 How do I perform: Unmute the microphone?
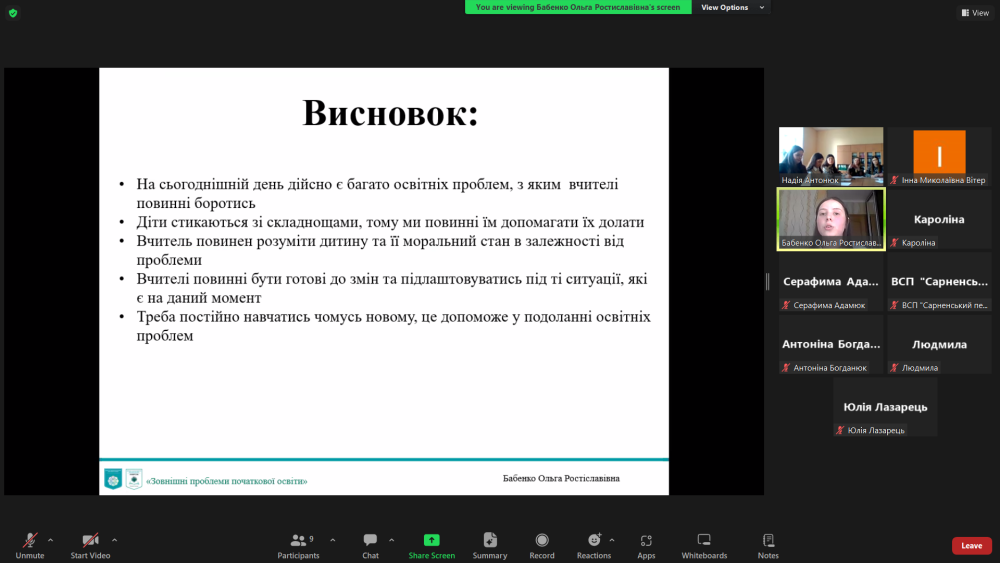(30, 541)
